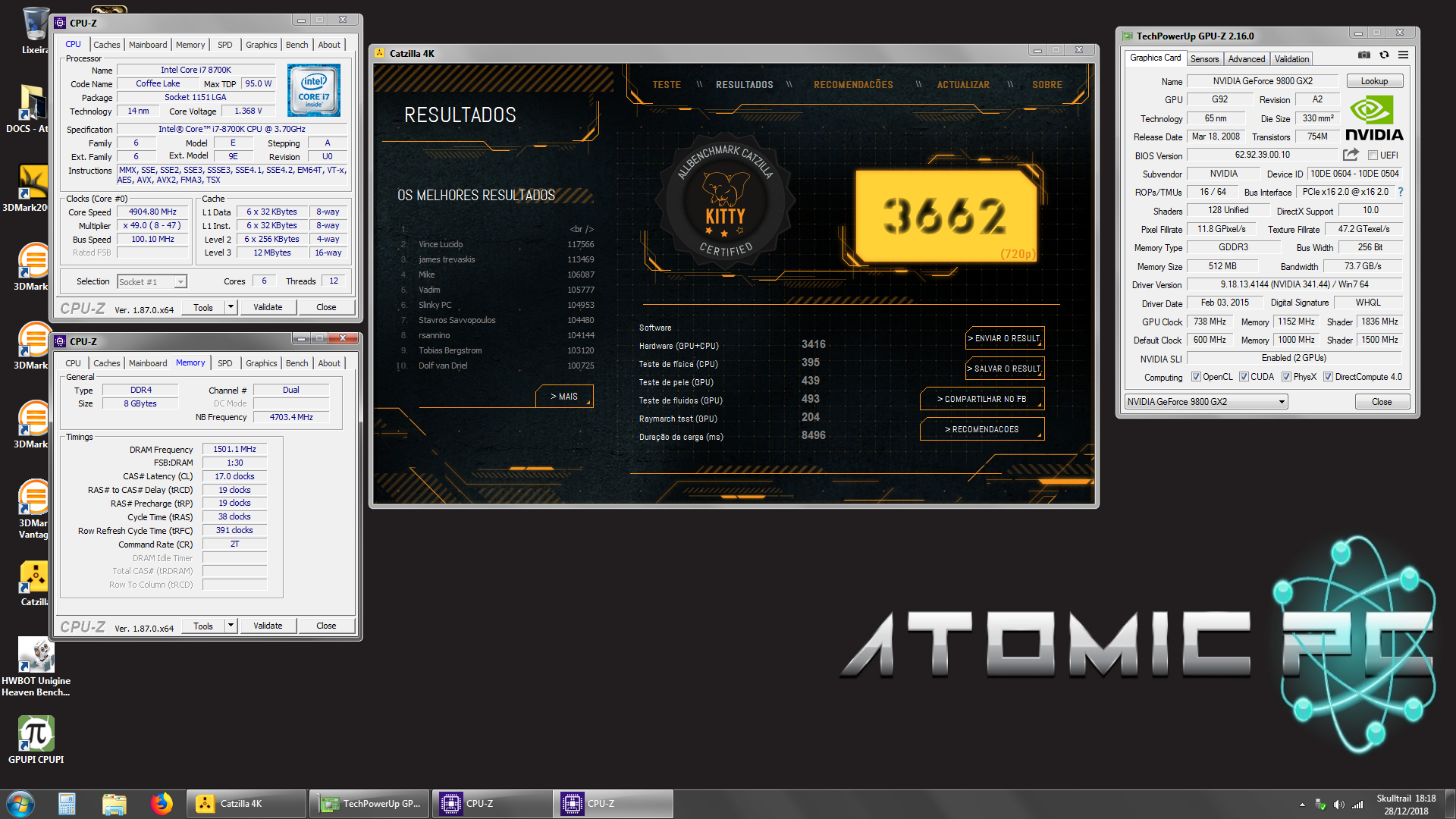This screenshot has height=819, width=1456.
Task: Open the 3DMark Vantage desktop shortcut
Action: tap(33, 508)
